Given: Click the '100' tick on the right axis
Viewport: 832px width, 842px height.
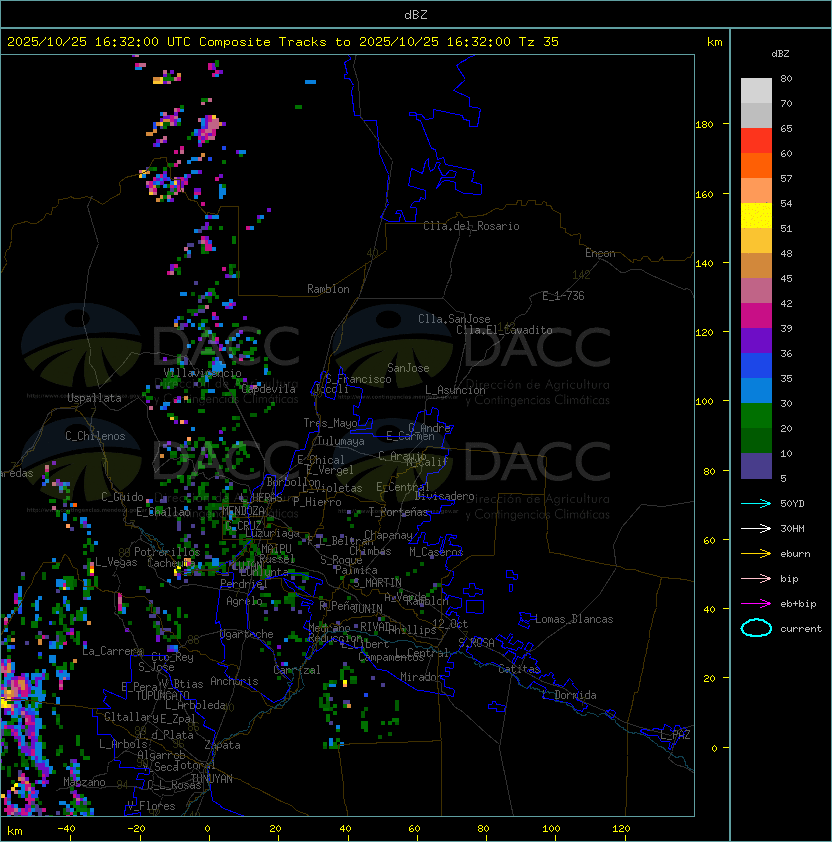Looking at the screenshot, I should pos(704,401).
